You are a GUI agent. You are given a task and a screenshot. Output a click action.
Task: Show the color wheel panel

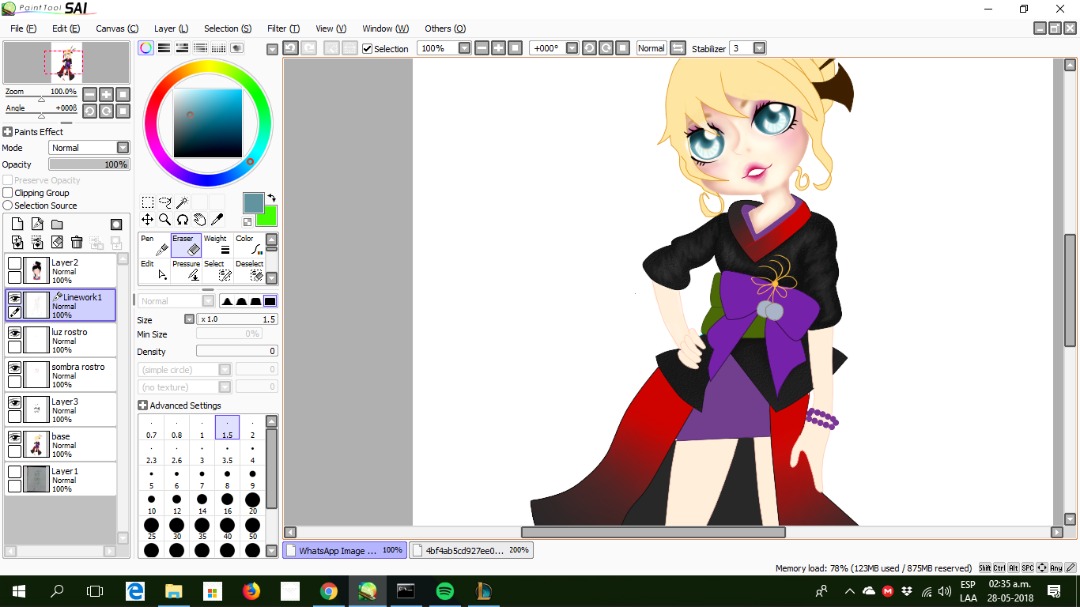point(146,48)
